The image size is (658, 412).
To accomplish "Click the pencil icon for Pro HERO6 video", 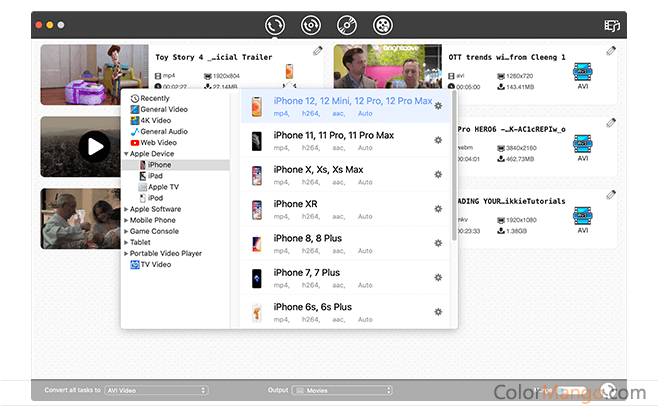I will coord(611,123).
